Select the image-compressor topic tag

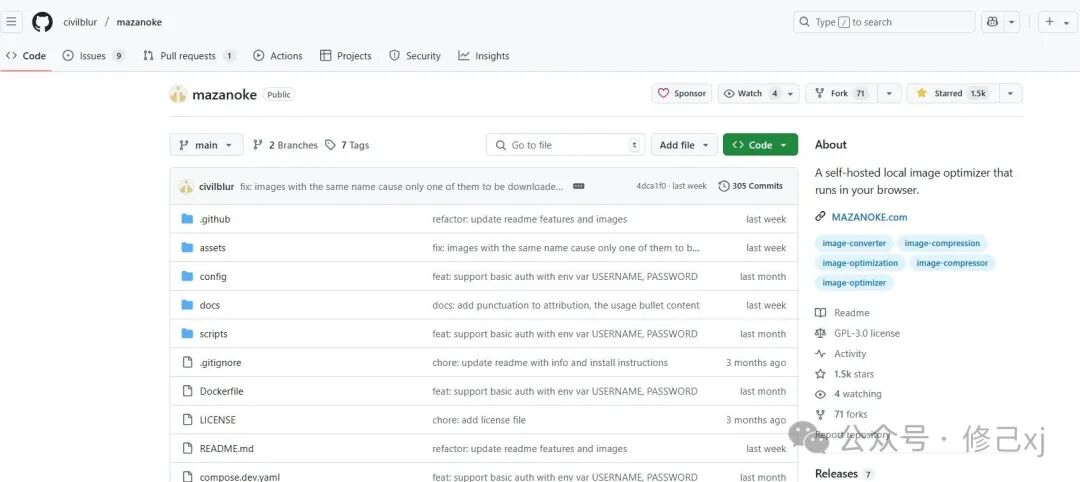coord(952,263)
